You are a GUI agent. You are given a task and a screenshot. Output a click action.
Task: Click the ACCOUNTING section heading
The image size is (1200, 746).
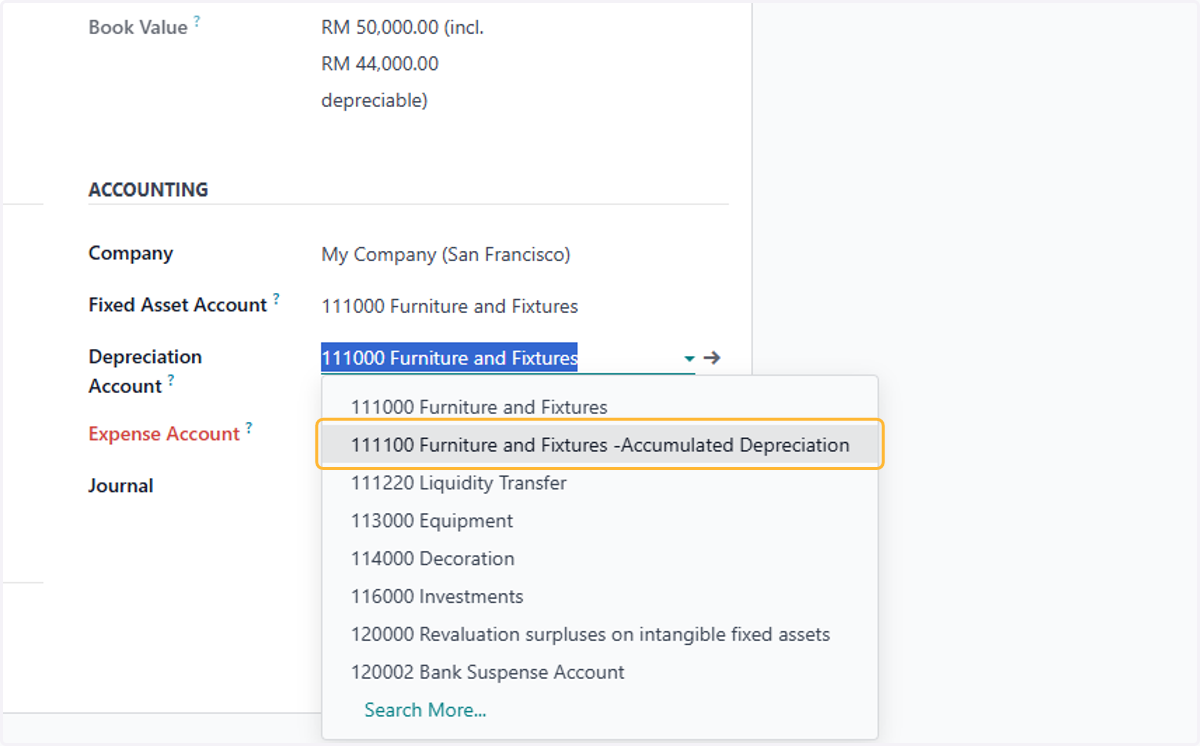tap(148, 189)
